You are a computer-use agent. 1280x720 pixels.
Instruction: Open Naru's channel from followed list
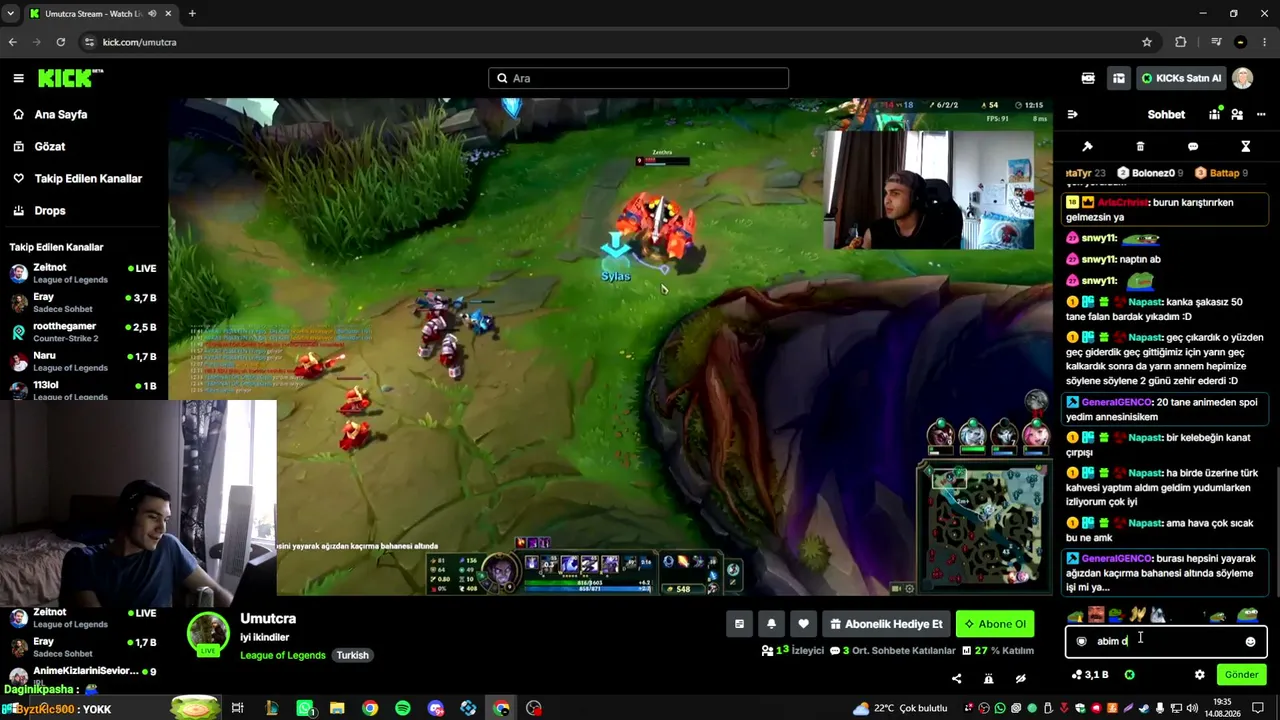(x=84, y=362)
